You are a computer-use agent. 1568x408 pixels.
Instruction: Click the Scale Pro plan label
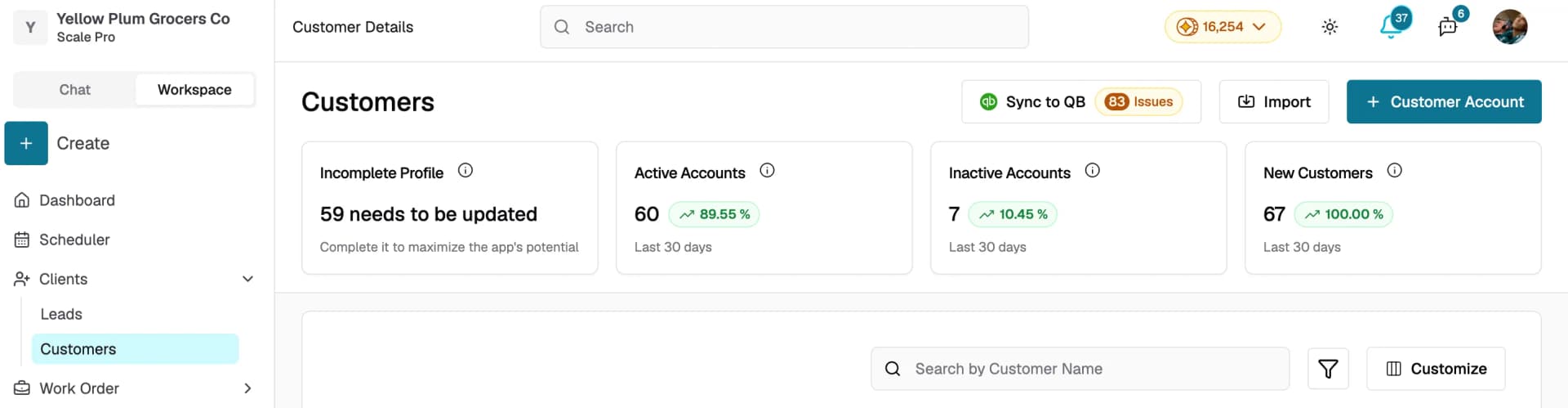click(86, 38)
